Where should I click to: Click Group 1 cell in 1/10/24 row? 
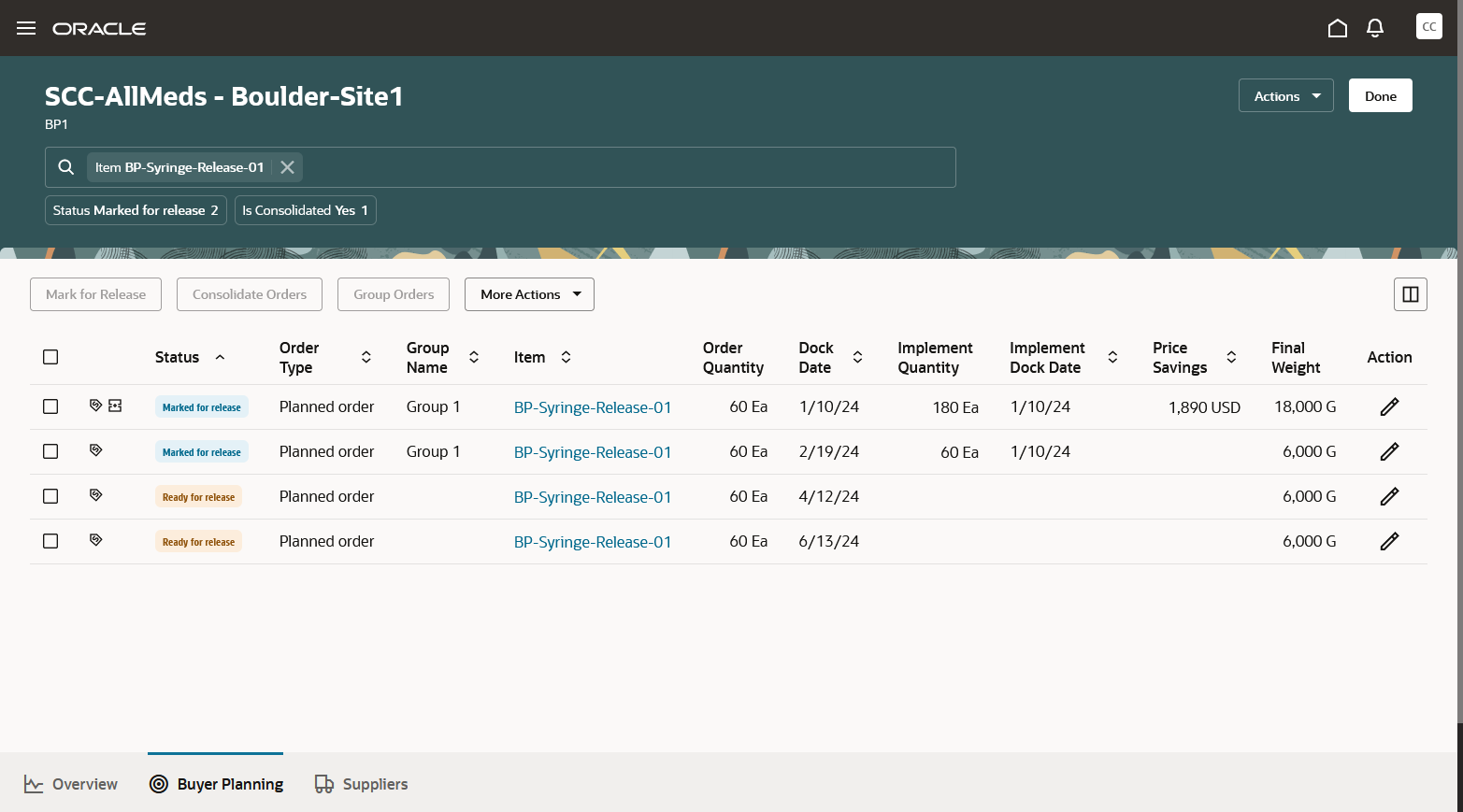pyautogui.click(x=434, y=406)
